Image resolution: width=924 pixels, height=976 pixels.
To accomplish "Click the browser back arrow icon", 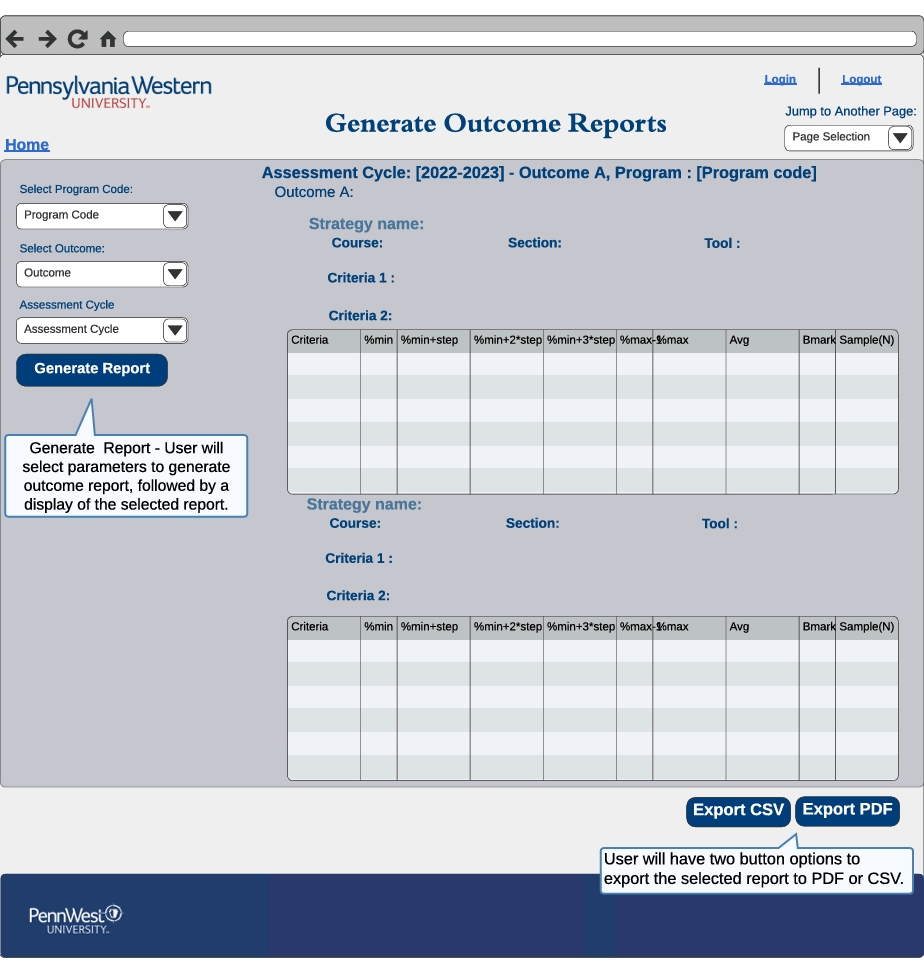I will [x=15, y=38].
